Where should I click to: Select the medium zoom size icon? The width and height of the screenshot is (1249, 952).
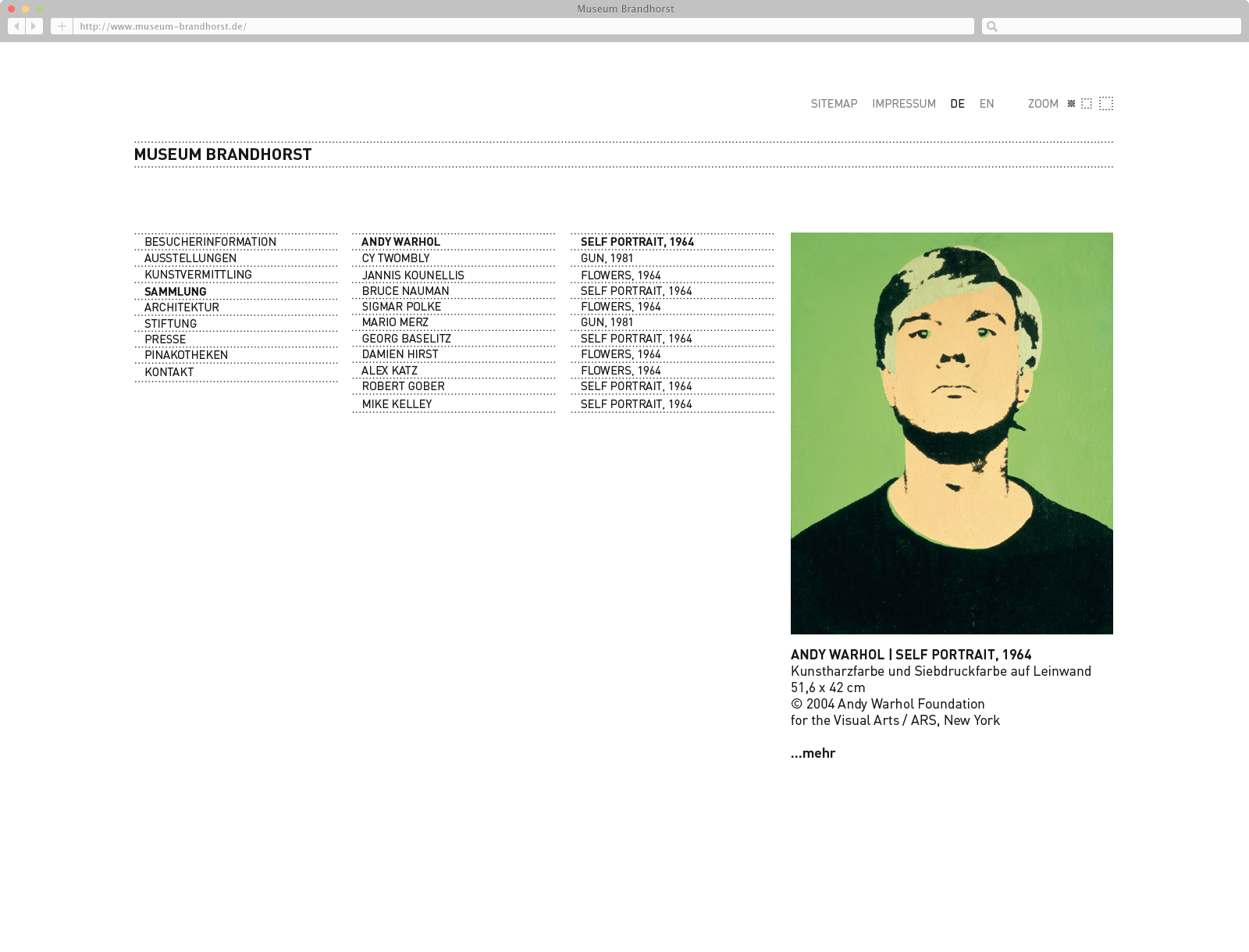(x=1086, y=104)
